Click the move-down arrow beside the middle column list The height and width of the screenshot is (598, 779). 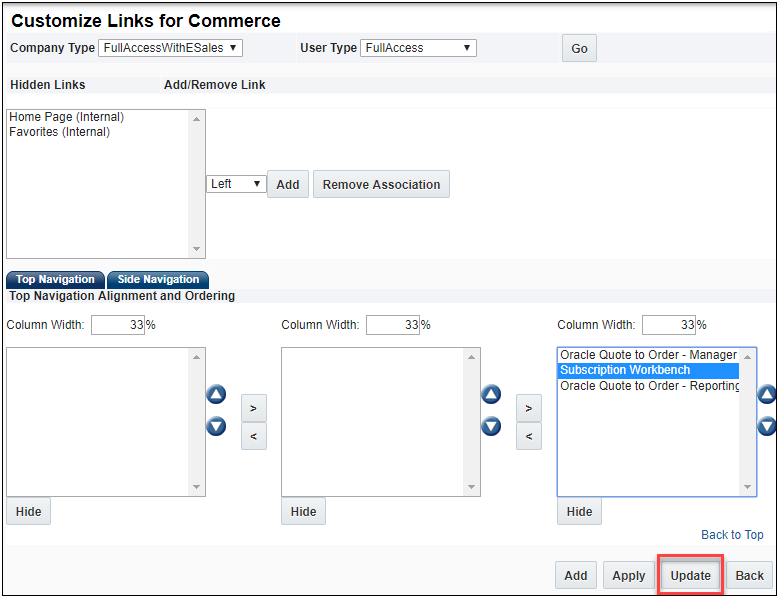(x=491, y=427)
